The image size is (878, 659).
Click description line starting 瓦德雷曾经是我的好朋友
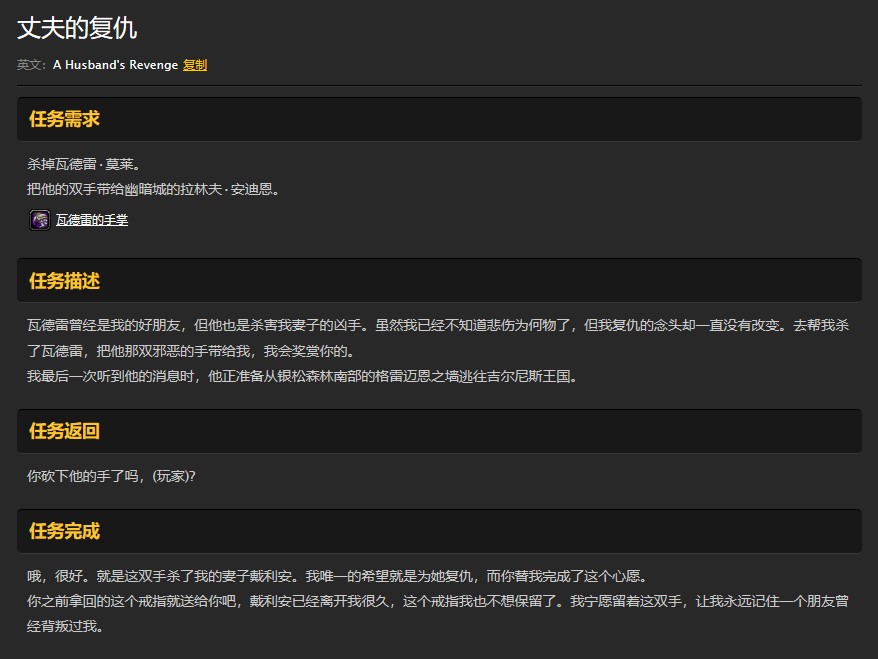[x=438, y=326]
